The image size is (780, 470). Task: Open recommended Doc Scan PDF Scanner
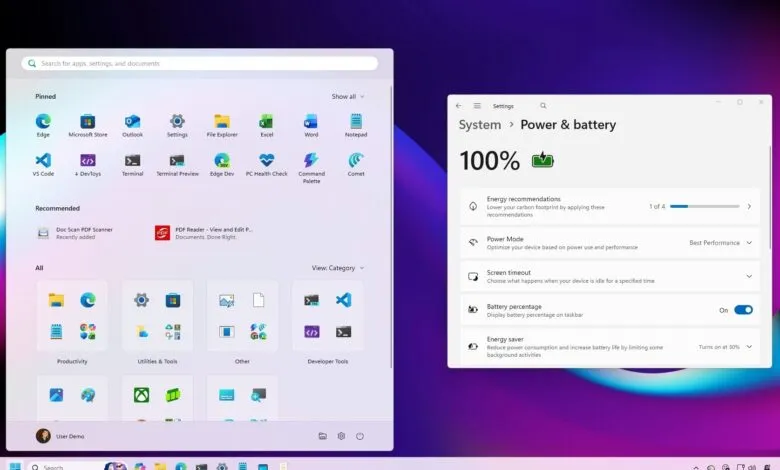click(75, 233)
